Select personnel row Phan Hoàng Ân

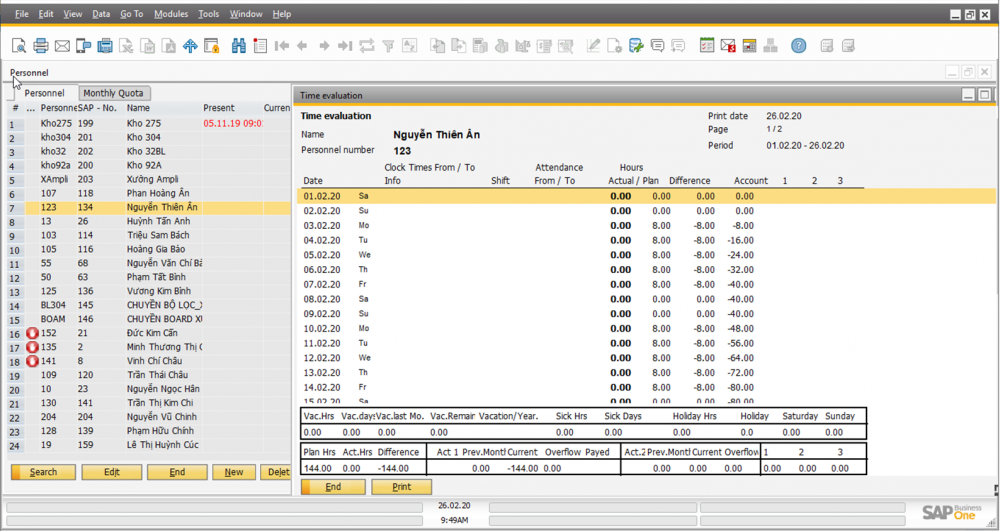tap(149, 193)
